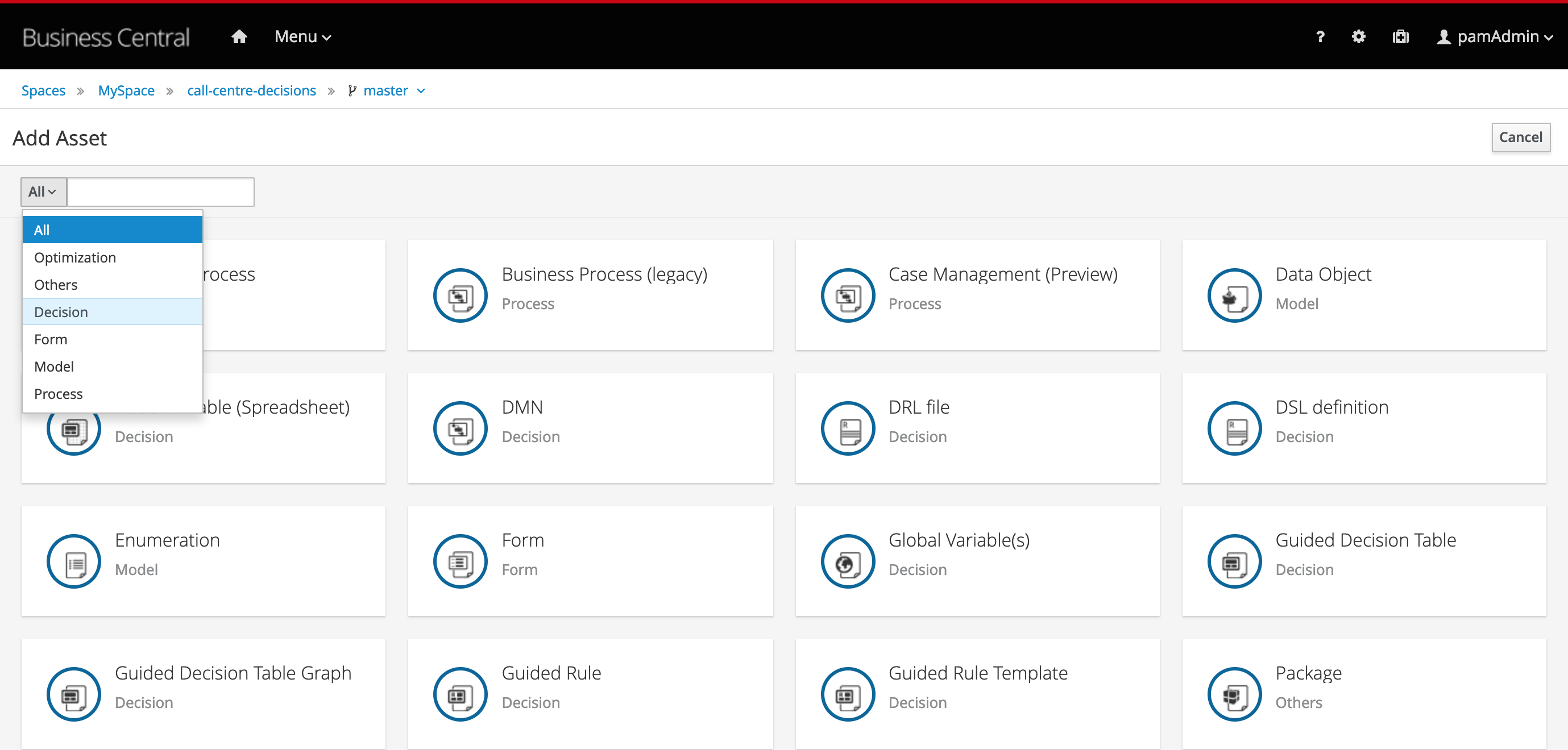This screenshot has height=750, width=1568.
Task: Click the branch icon beside master
Action: 352,91
